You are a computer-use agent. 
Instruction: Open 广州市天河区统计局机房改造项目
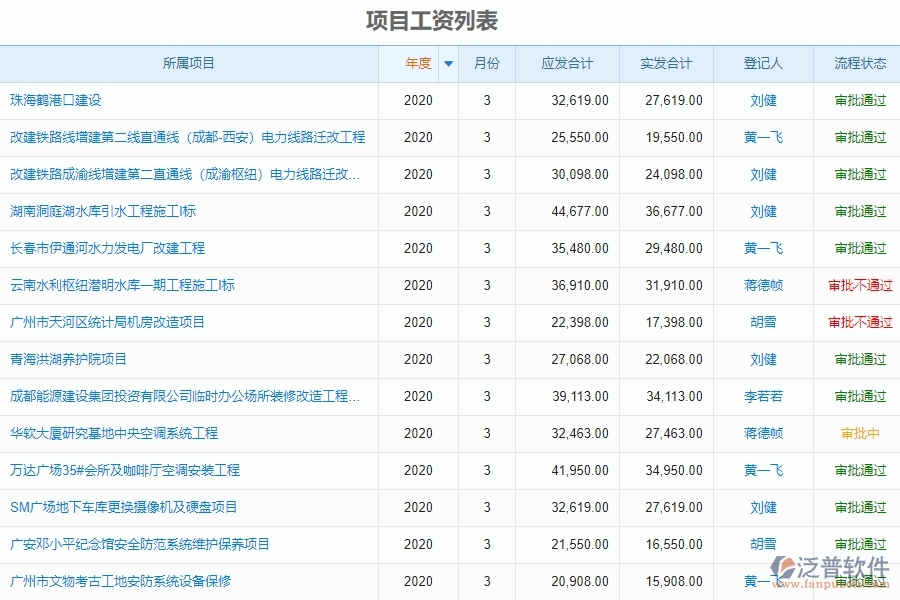point(110,322)
